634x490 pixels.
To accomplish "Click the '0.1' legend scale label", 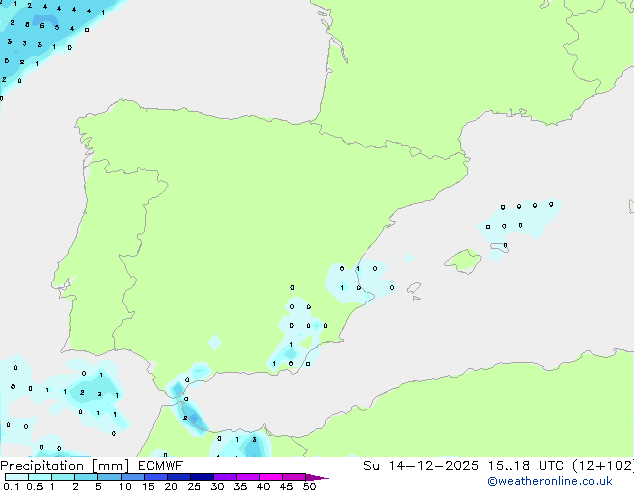I will click(11, 486).
